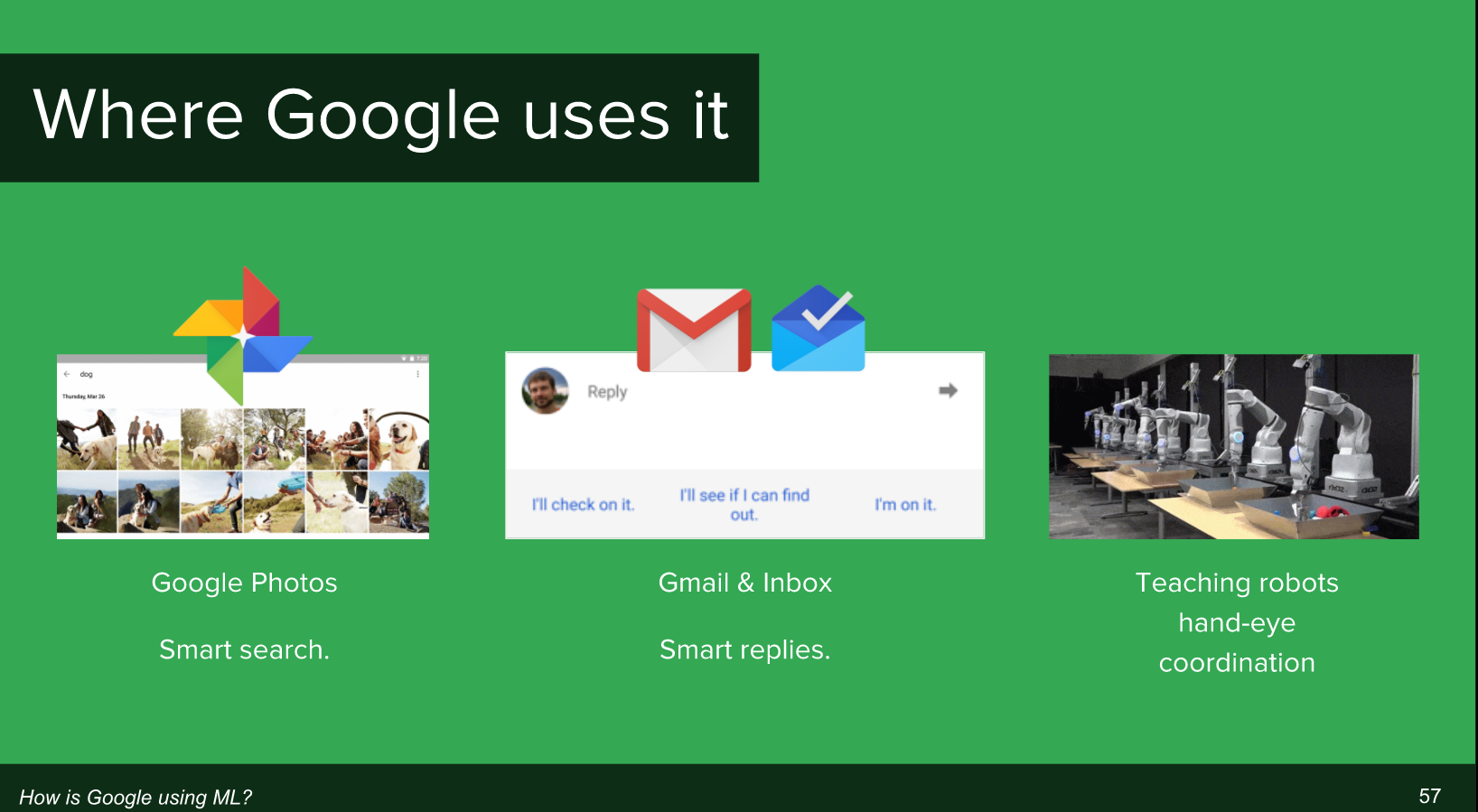Click the "Gmail & Inbox" caption
Screen dimensions: 1478x812
tap(745, 583)
